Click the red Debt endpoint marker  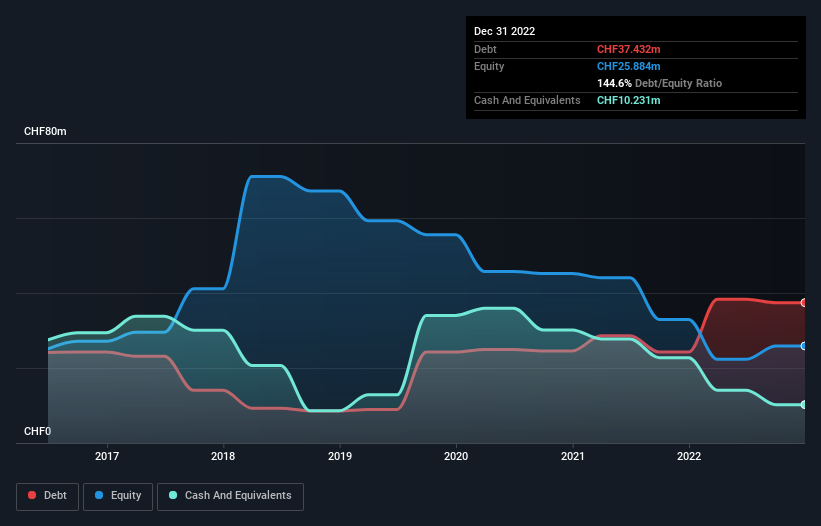pyautogui.click(x=804, y=303)
